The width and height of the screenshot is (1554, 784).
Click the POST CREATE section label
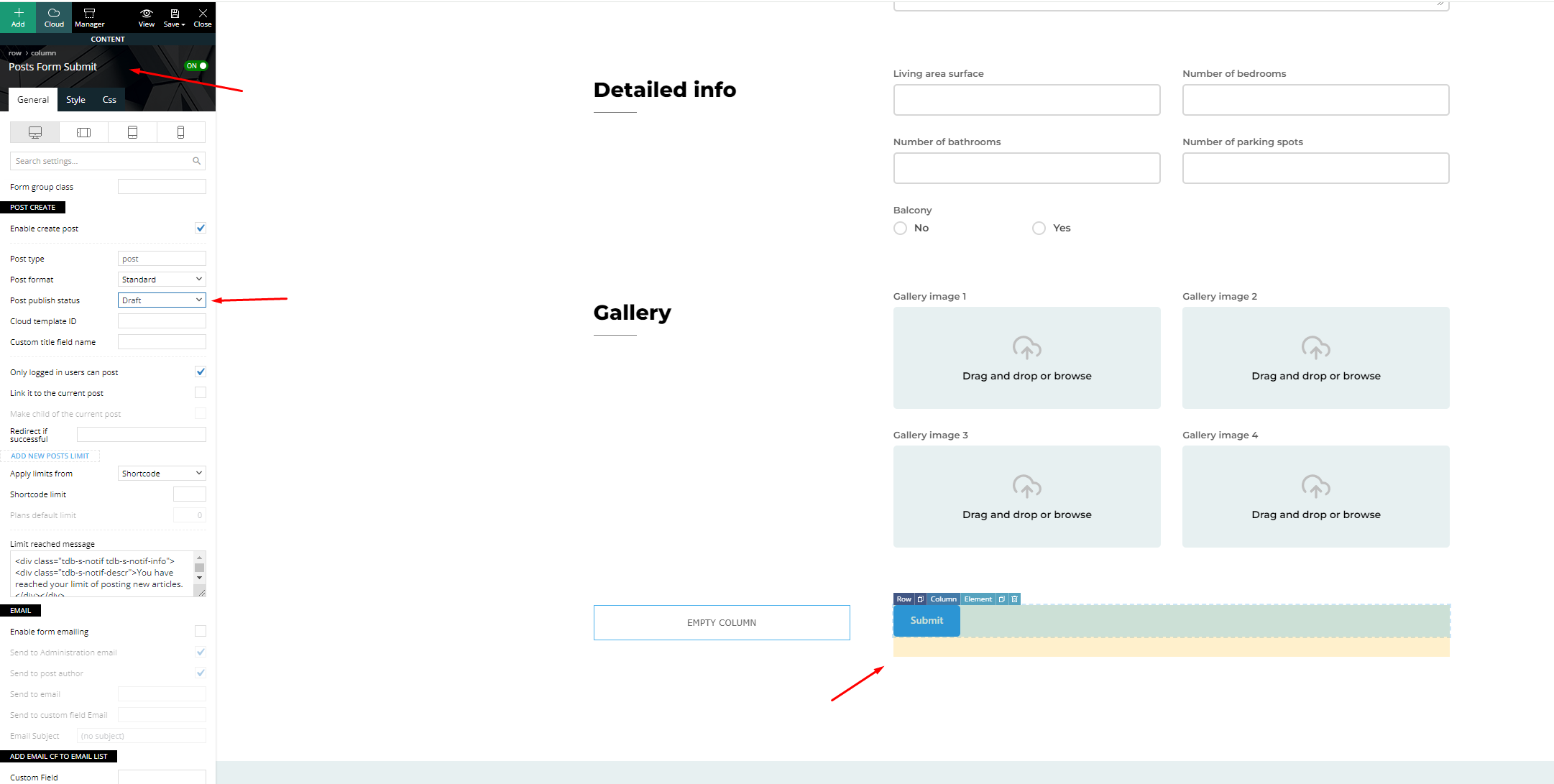pyautogui.click(x=33, y=208)
